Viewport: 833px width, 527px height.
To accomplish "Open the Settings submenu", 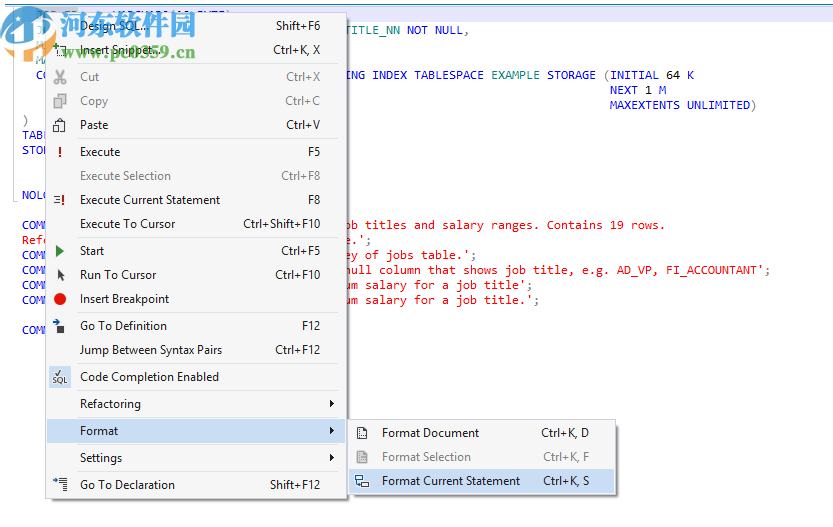I will coord(196,458).
